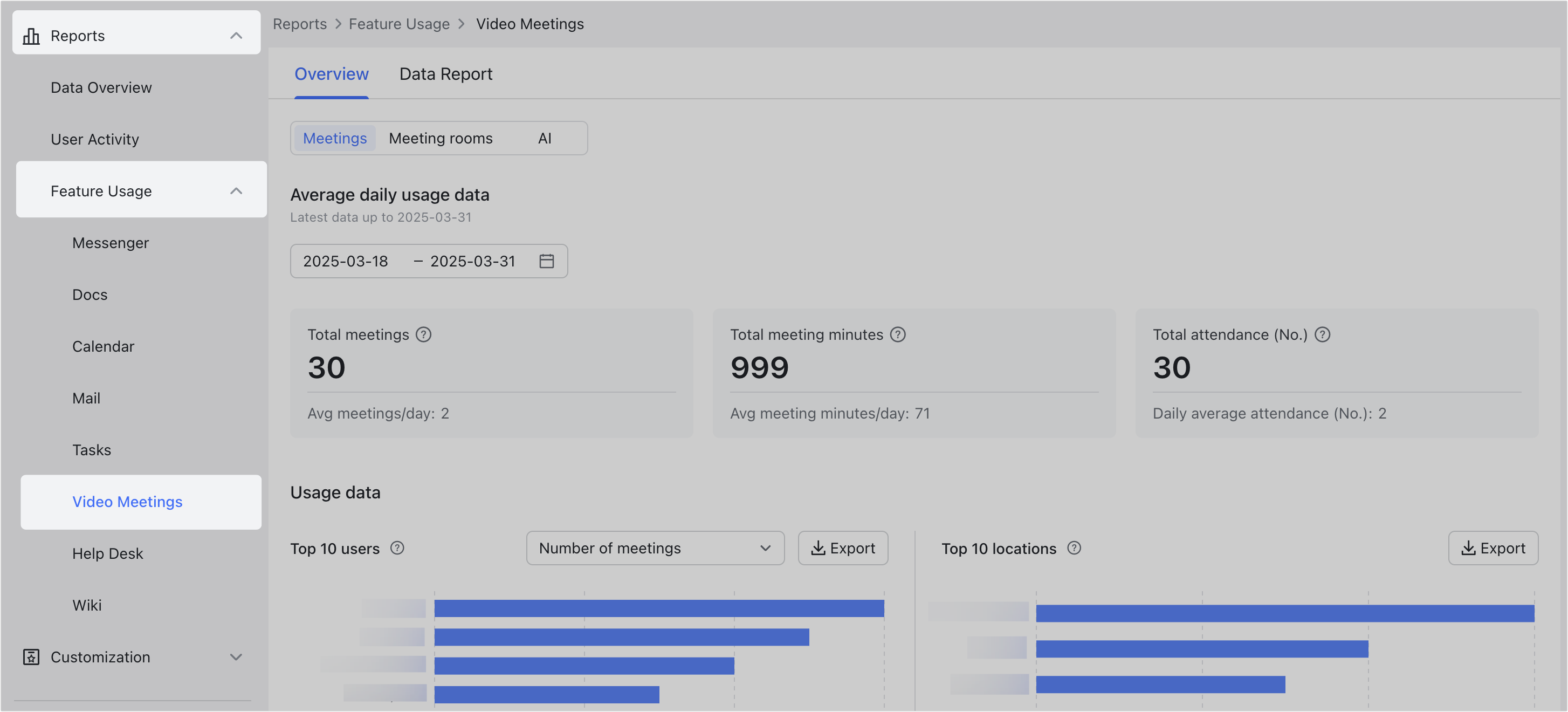Open Docs usage report
1568x712 pixels.
(x=90, y=295)
